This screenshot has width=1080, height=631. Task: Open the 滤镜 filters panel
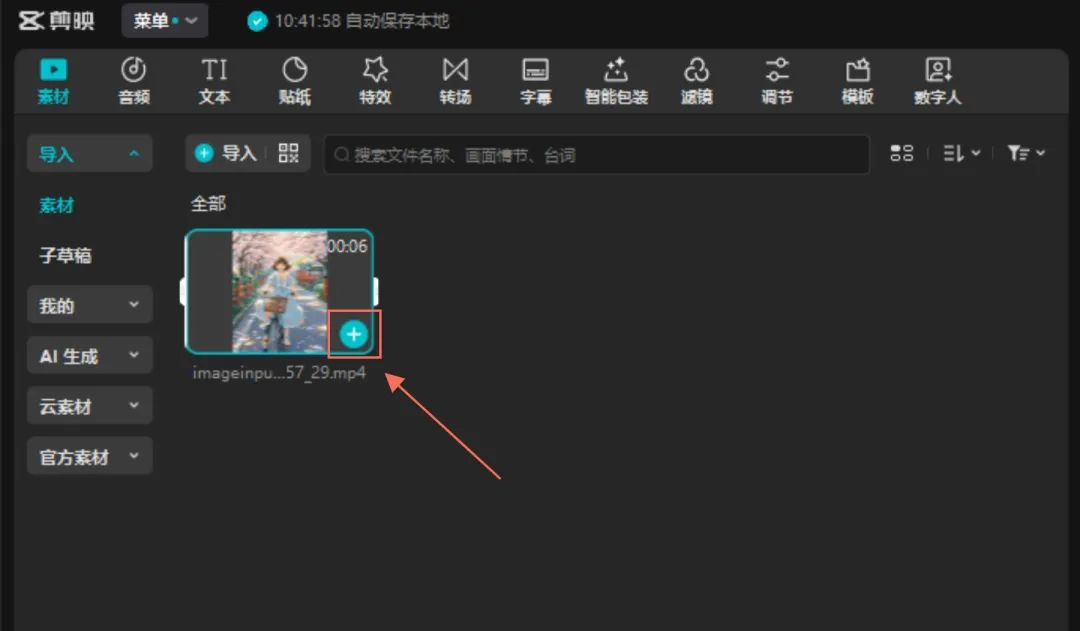pos(696,81)
